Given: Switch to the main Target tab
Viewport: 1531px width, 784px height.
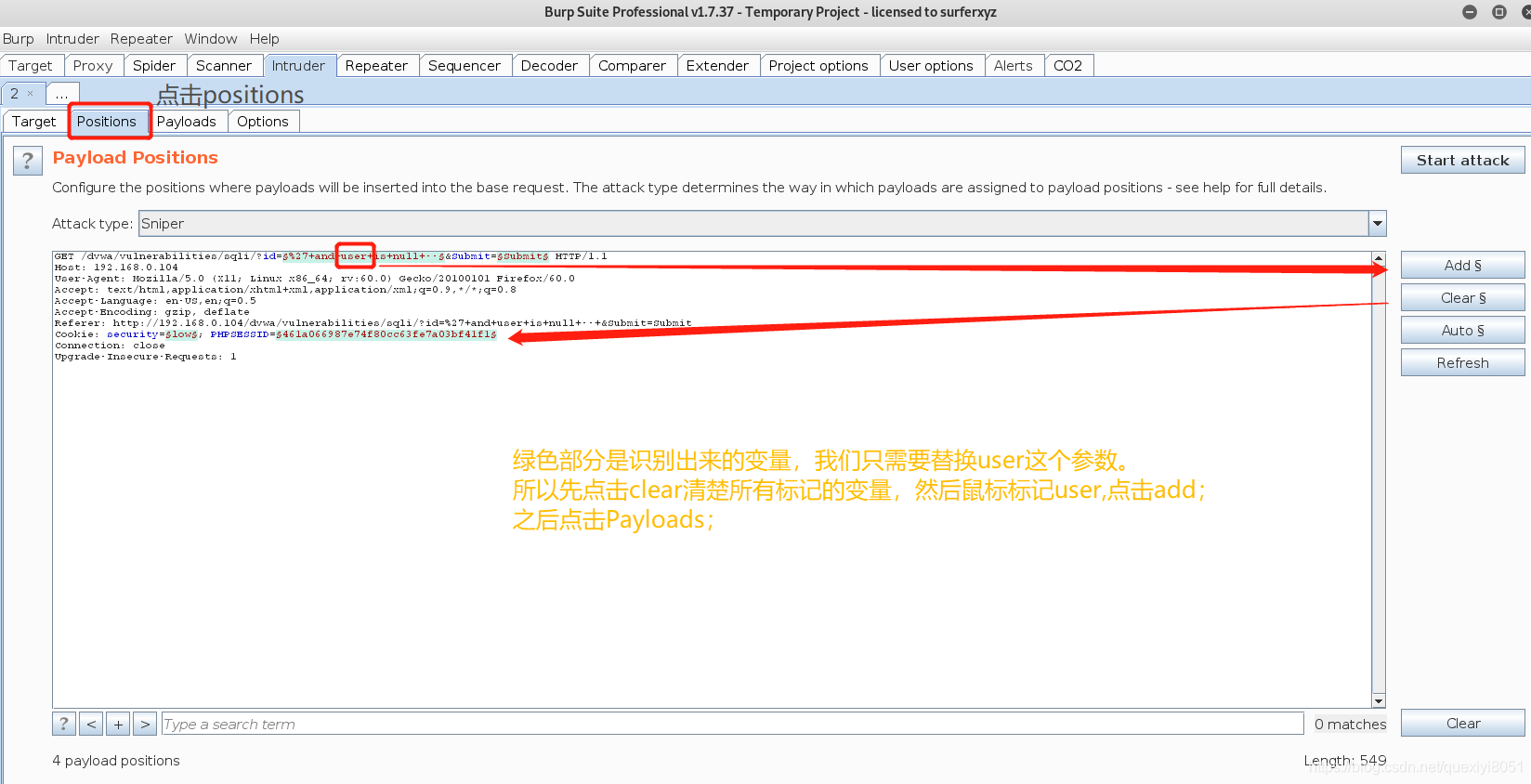Looking at the screenshot, I should (x=31, y=65).
